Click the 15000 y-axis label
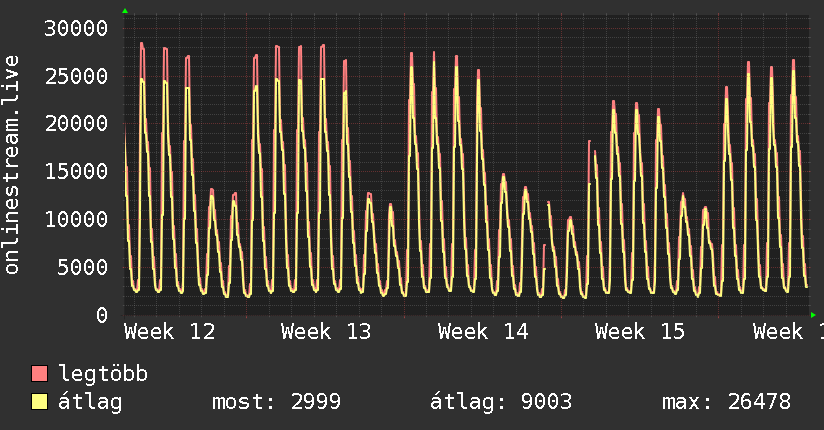The width and height of the screenshot is (824, 430). [76, 171]
